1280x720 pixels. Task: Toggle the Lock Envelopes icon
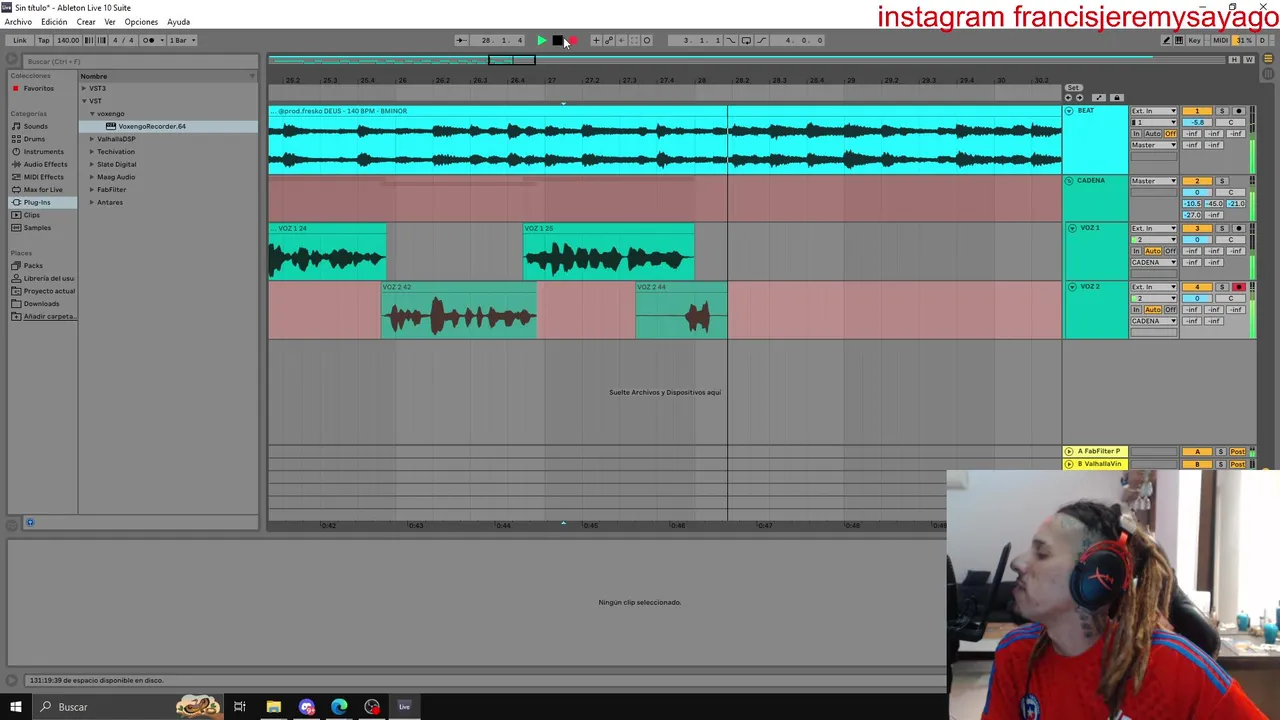click(1117, 97)
